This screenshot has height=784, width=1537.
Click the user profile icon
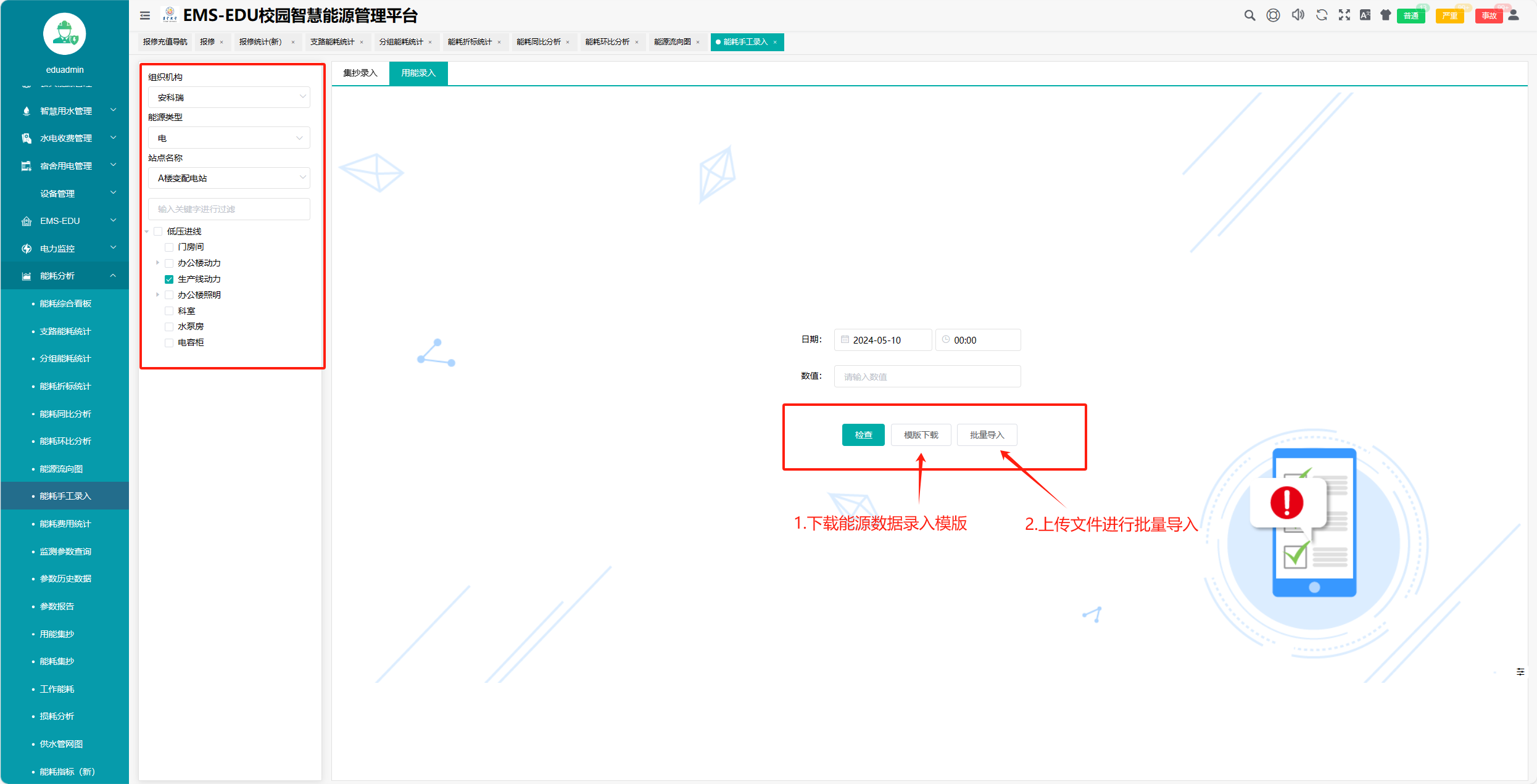pos(1514,15)
